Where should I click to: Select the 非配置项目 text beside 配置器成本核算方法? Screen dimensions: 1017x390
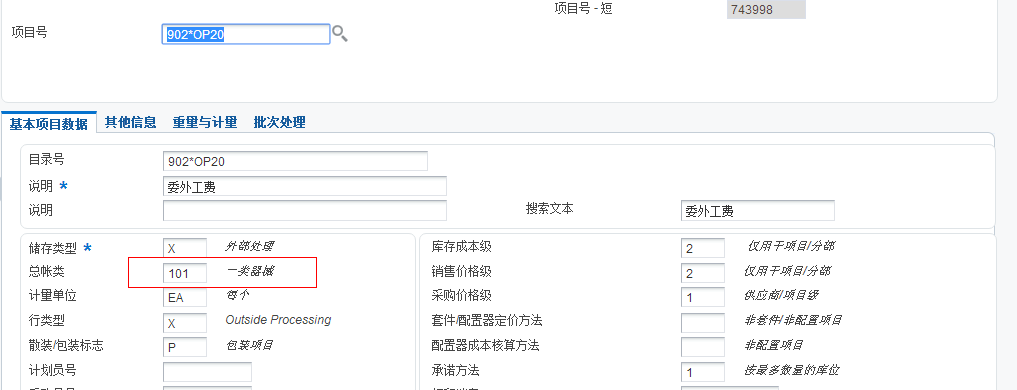[x=775, y=345]
